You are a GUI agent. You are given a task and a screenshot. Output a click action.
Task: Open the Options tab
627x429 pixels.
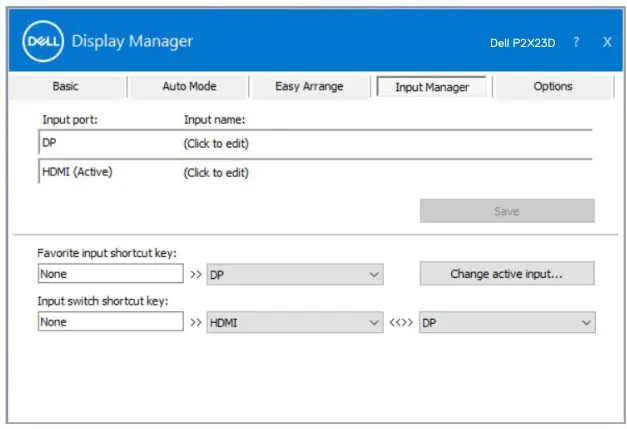553,86
